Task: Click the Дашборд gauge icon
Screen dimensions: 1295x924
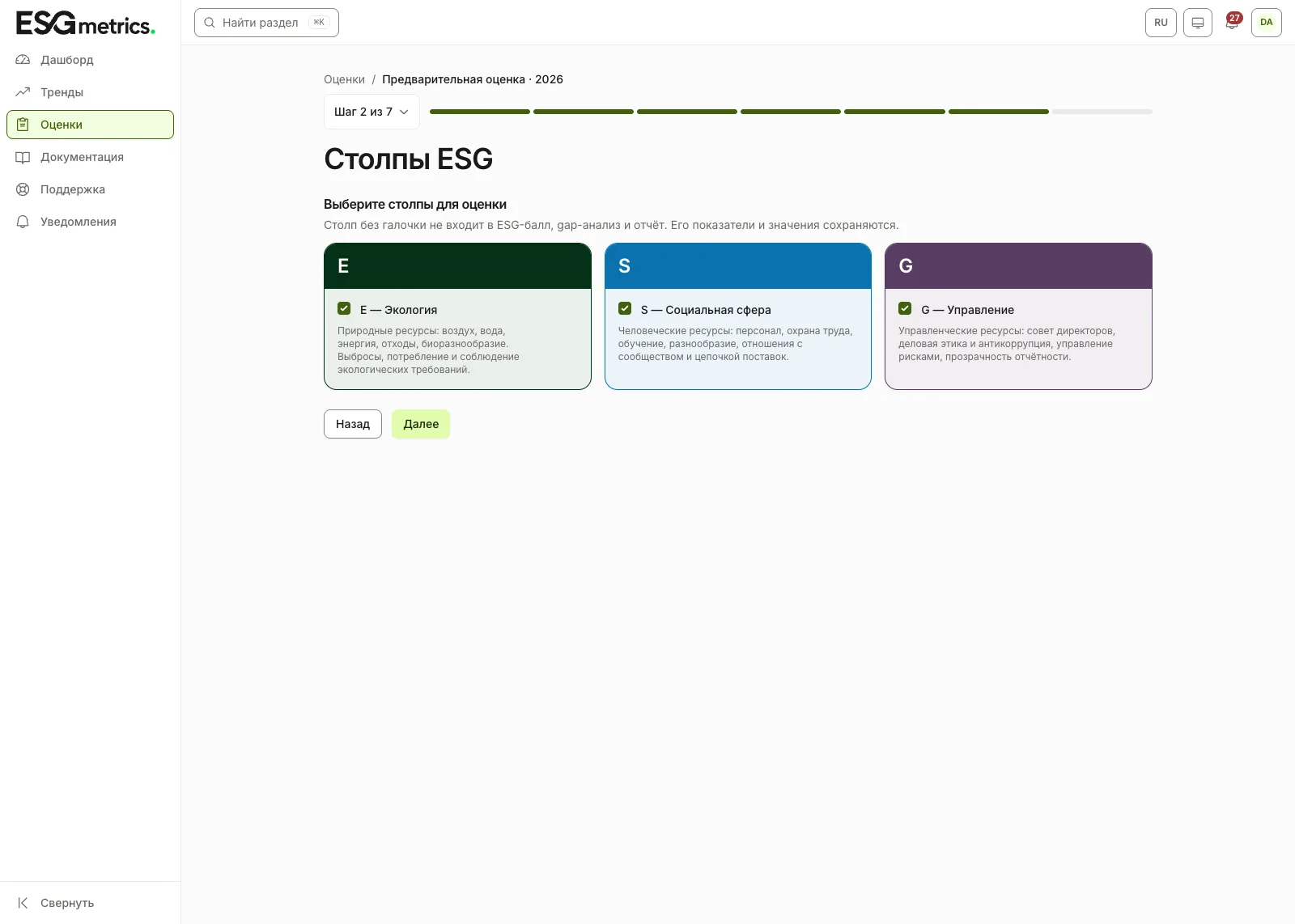Action: (x=23, y=60)
